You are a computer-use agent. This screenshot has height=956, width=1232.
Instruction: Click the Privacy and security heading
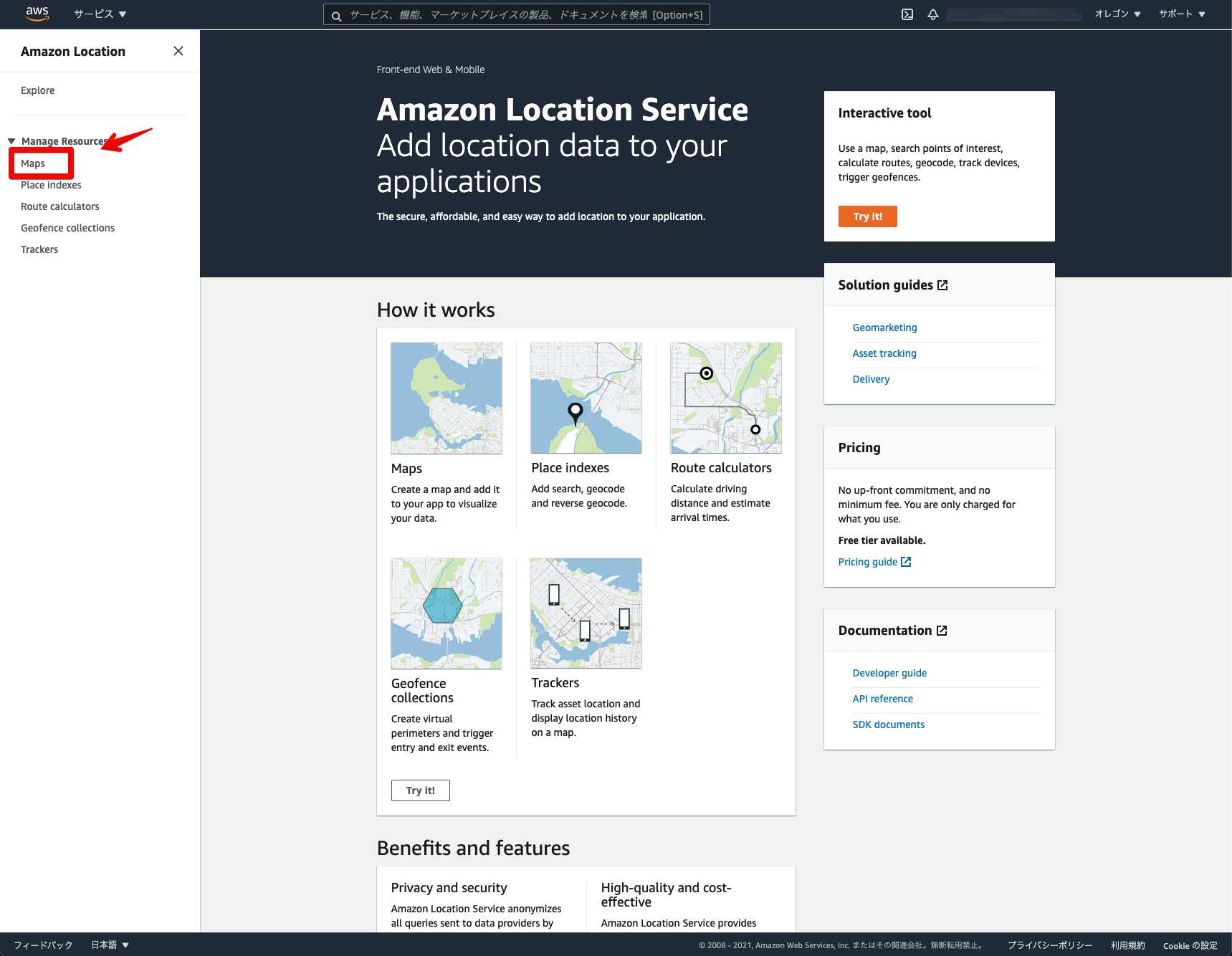(x=449, y=888)
